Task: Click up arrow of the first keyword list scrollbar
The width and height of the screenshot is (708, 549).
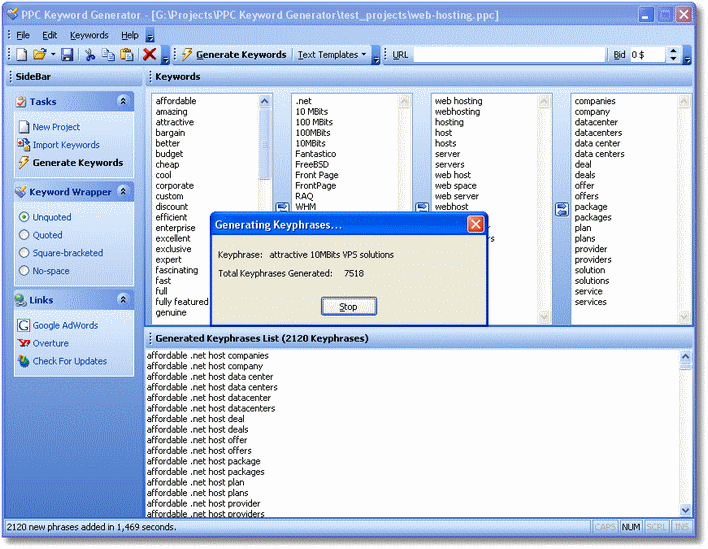Action: pyautogui.click(x=265, y=102)
